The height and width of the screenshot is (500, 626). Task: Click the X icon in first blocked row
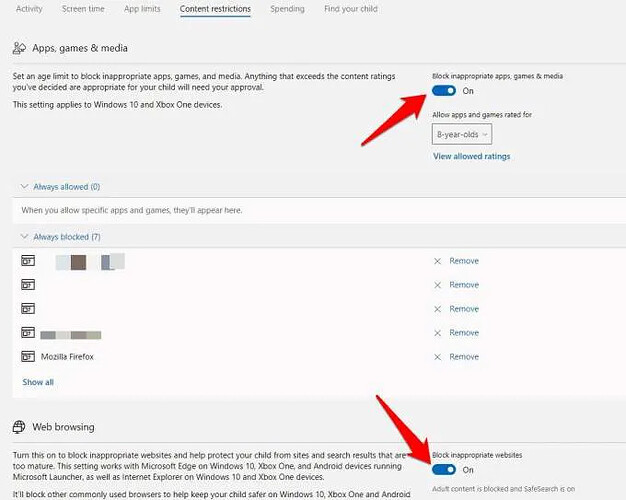click(437, 261)
